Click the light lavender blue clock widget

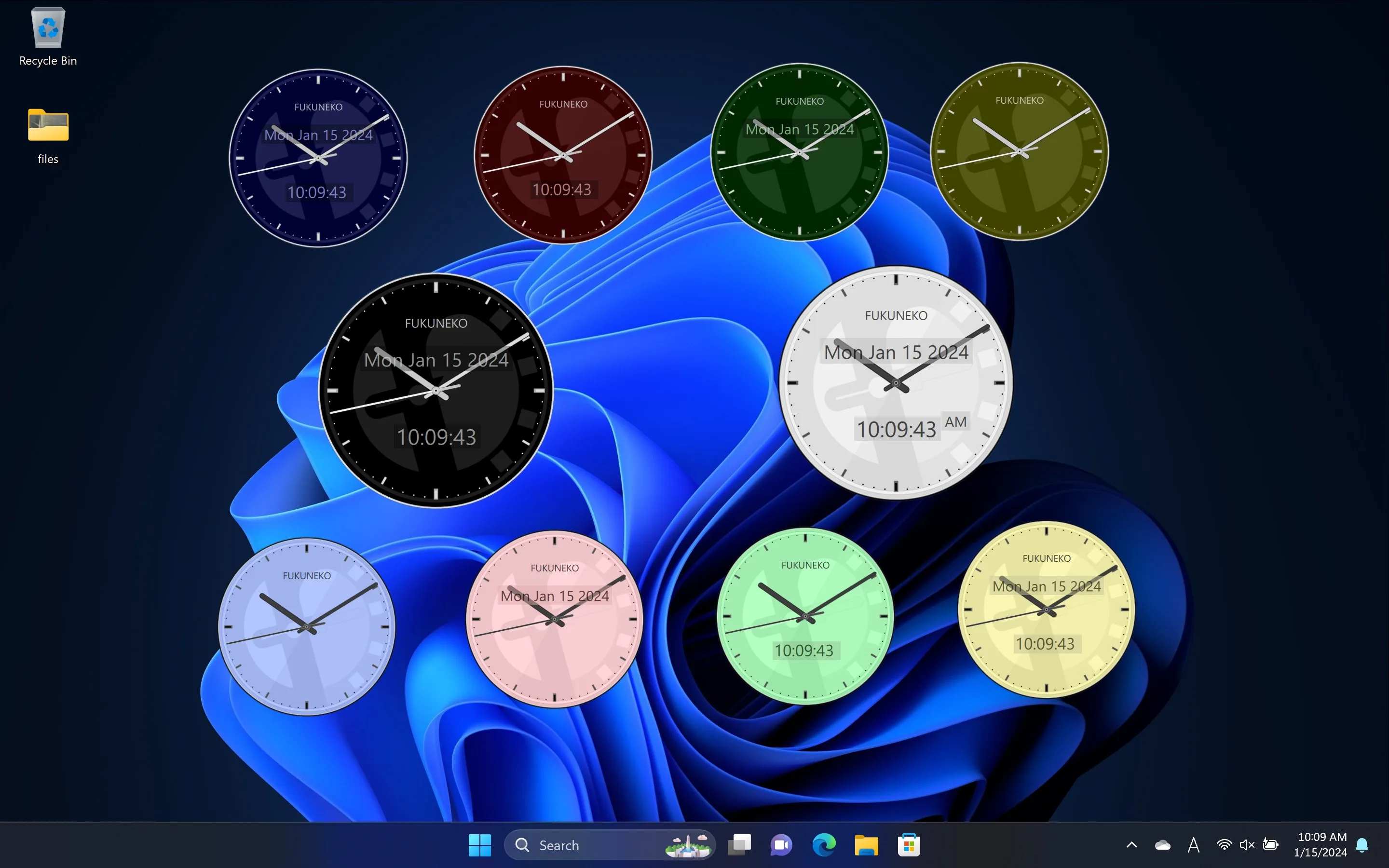[307, 626]
